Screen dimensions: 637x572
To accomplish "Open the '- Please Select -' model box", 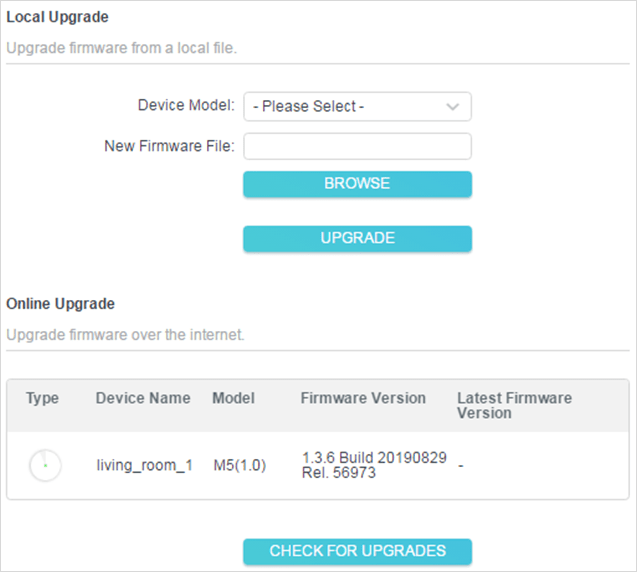I will click(x=345, y=106).
